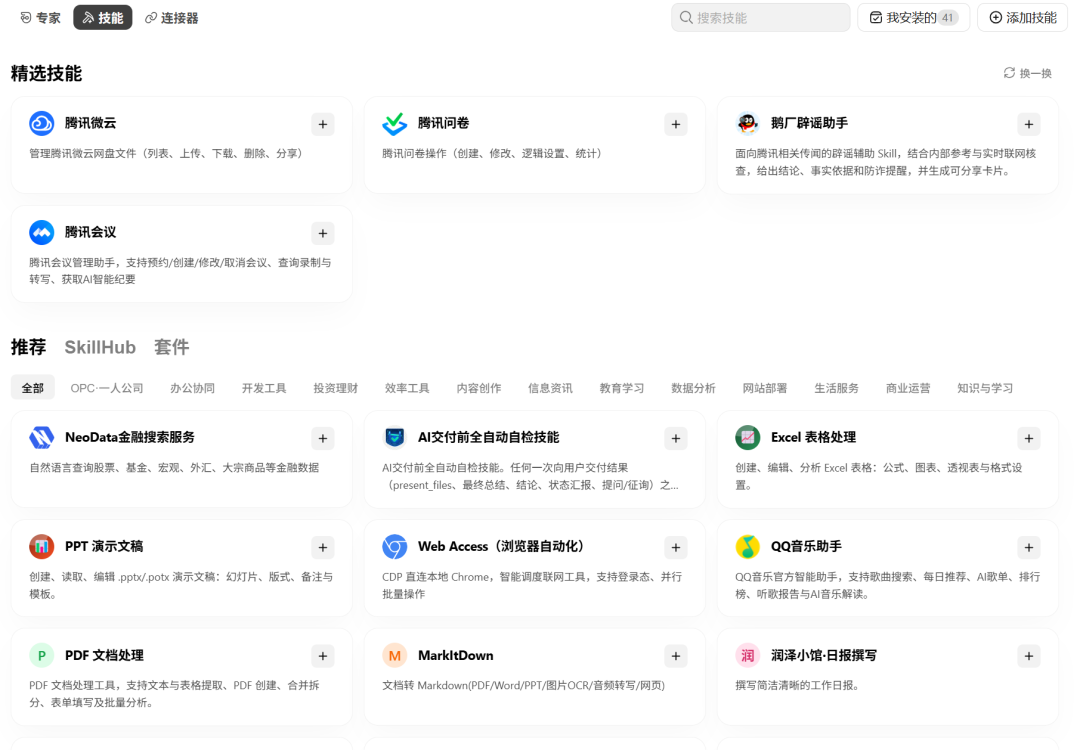
Task: Open the MarkItDown card title
Action: (455, 656)
